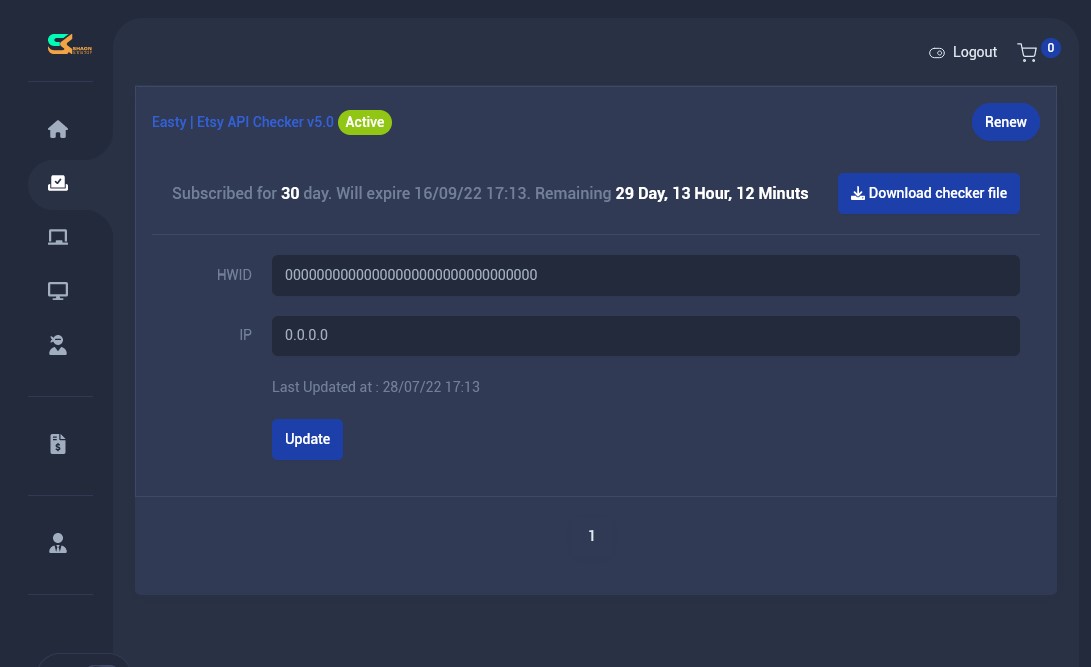Image resolution: width=1091 pixels, height=667 pixels.
Task: Open the user profile icon in the sidebar
Action: click(x=58, y=543)
